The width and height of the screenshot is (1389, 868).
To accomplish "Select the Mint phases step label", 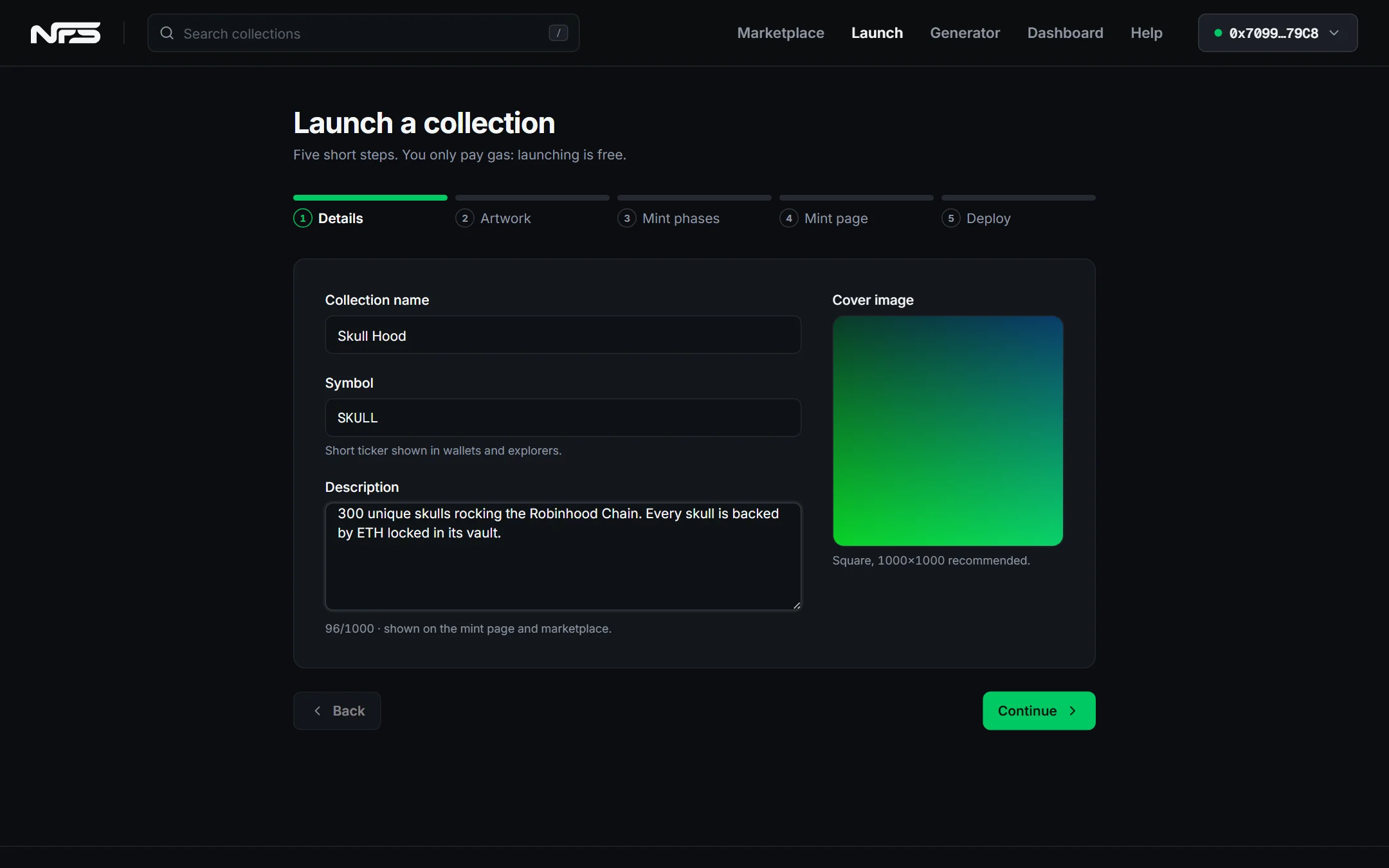I will [x=681, y=219].
